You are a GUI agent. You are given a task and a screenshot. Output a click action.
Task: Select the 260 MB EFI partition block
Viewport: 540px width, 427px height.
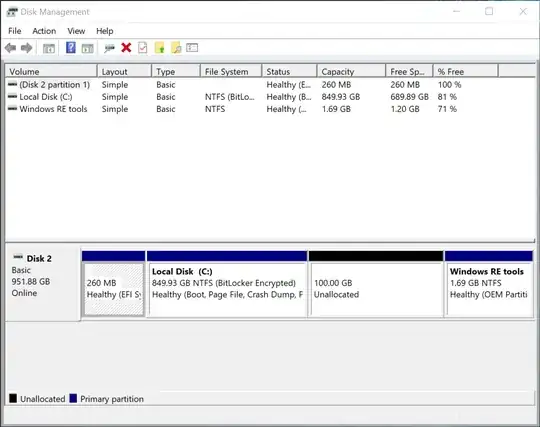tap(114, 283)
